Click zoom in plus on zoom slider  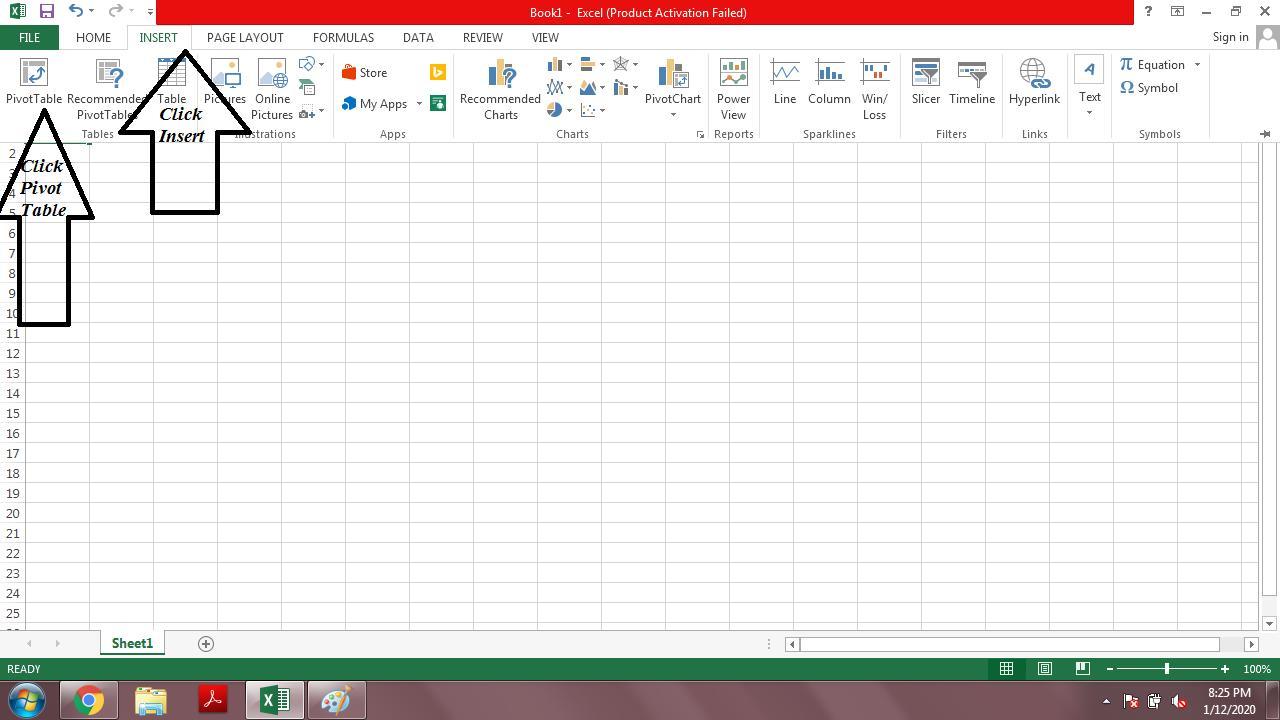[x=1224, y=669]
